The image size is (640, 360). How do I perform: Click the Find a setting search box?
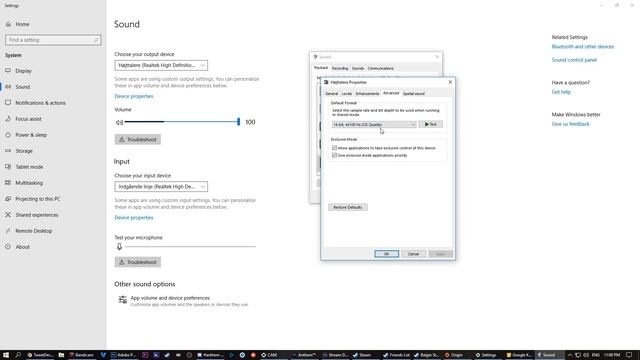click(x=53, y=40)
